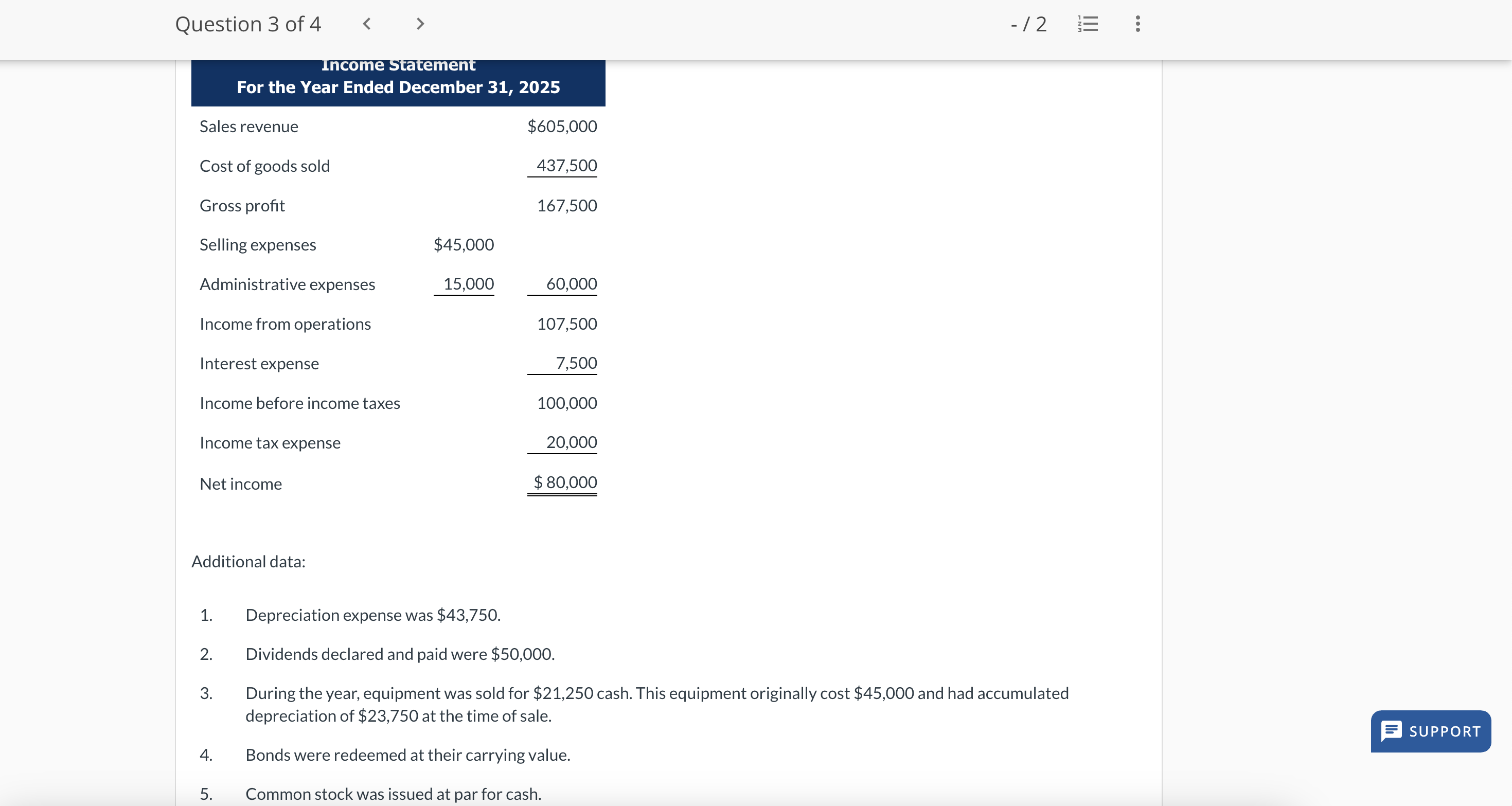Go to the next question arrow

420,24
